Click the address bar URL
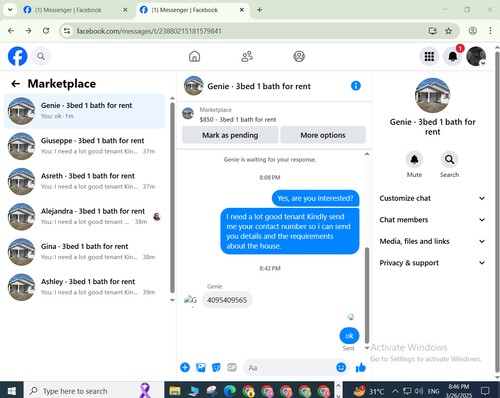The width and height of the screenshot is (500, 398). [x=149, y=31]
